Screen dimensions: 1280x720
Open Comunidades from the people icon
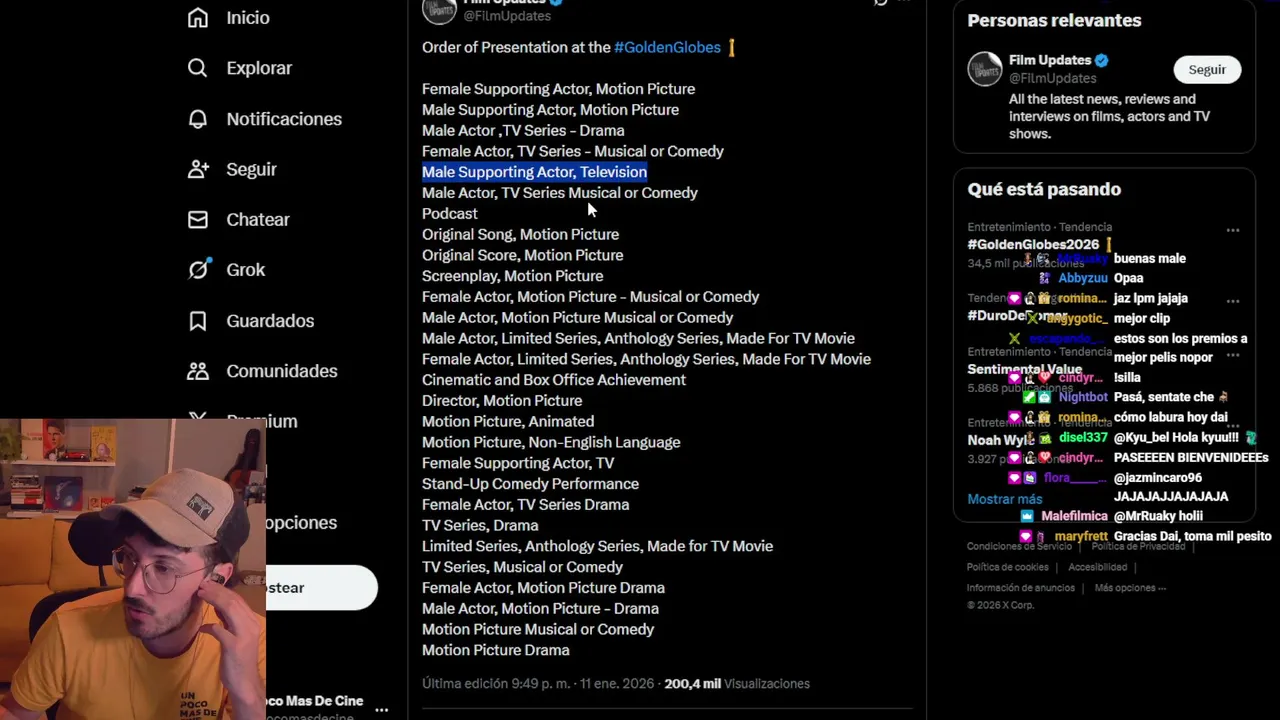coord(198,371)
